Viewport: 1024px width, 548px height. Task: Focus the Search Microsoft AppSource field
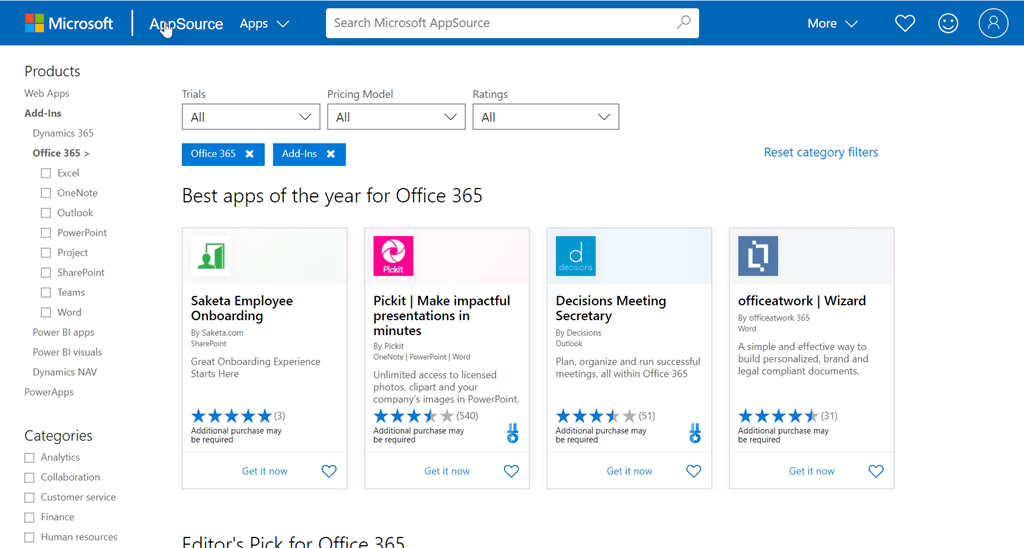(512, 23)
